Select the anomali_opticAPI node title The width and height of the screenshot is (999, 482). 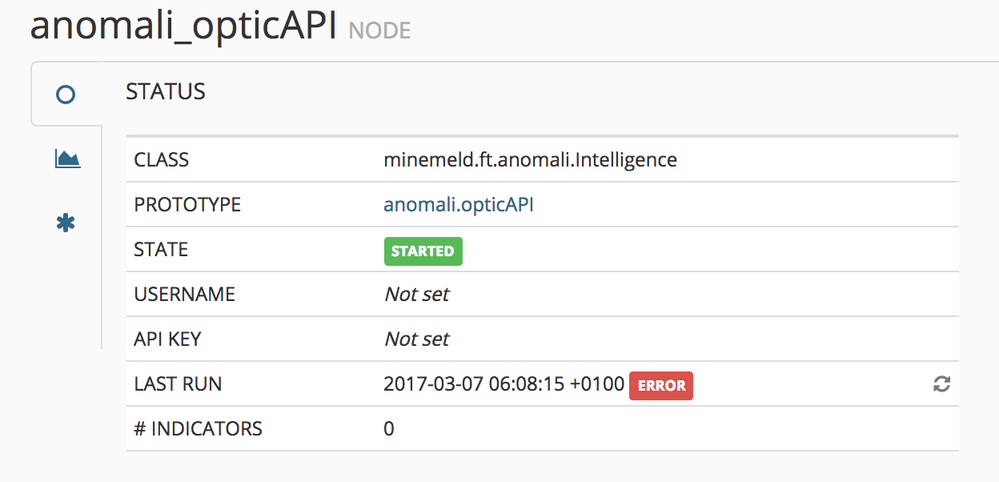coord(182,26)
